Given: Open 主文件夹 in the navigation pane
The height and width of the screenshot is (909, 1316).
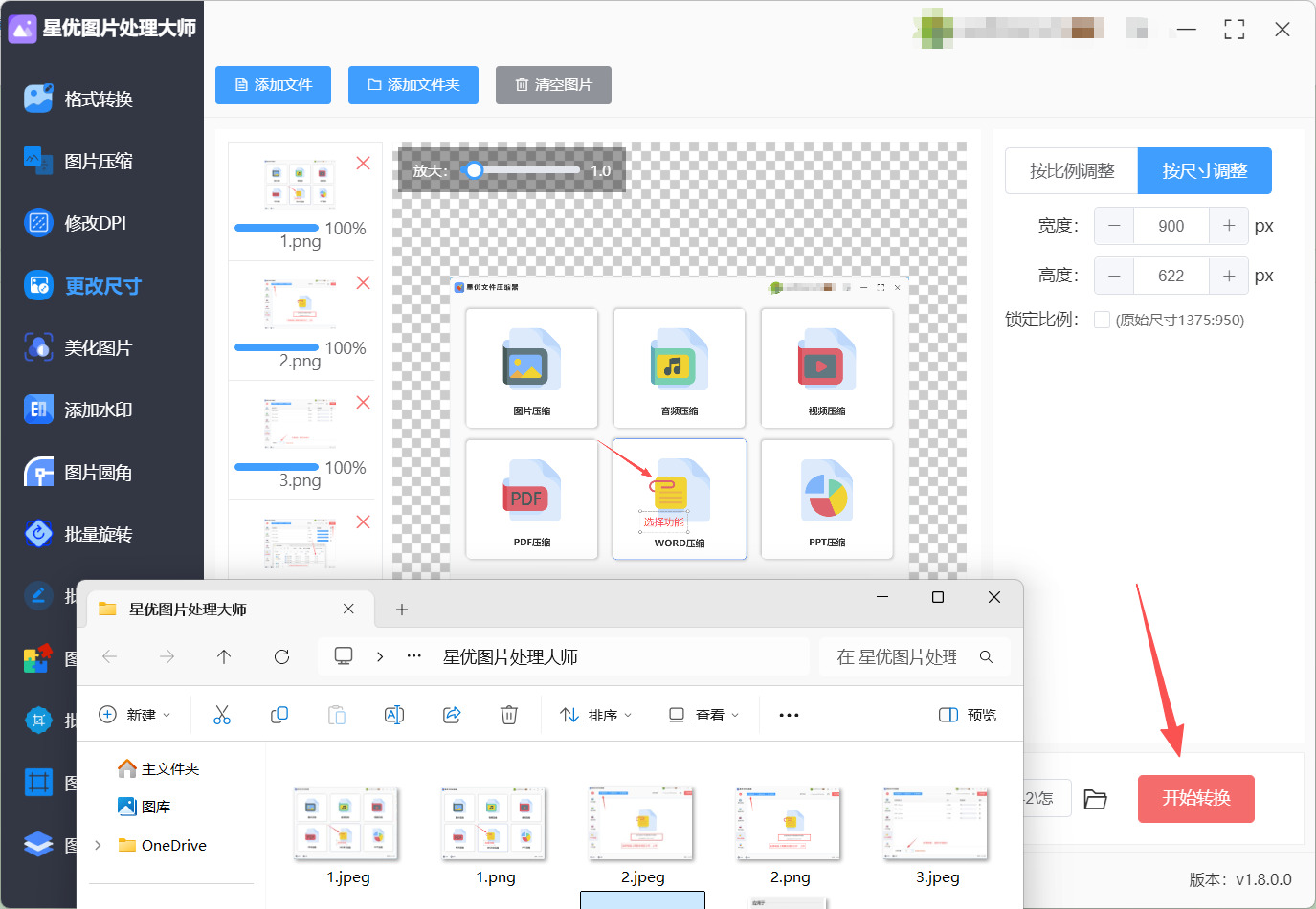Looking at the screenshot, I should pyautogui.click(x=159, y=768).
